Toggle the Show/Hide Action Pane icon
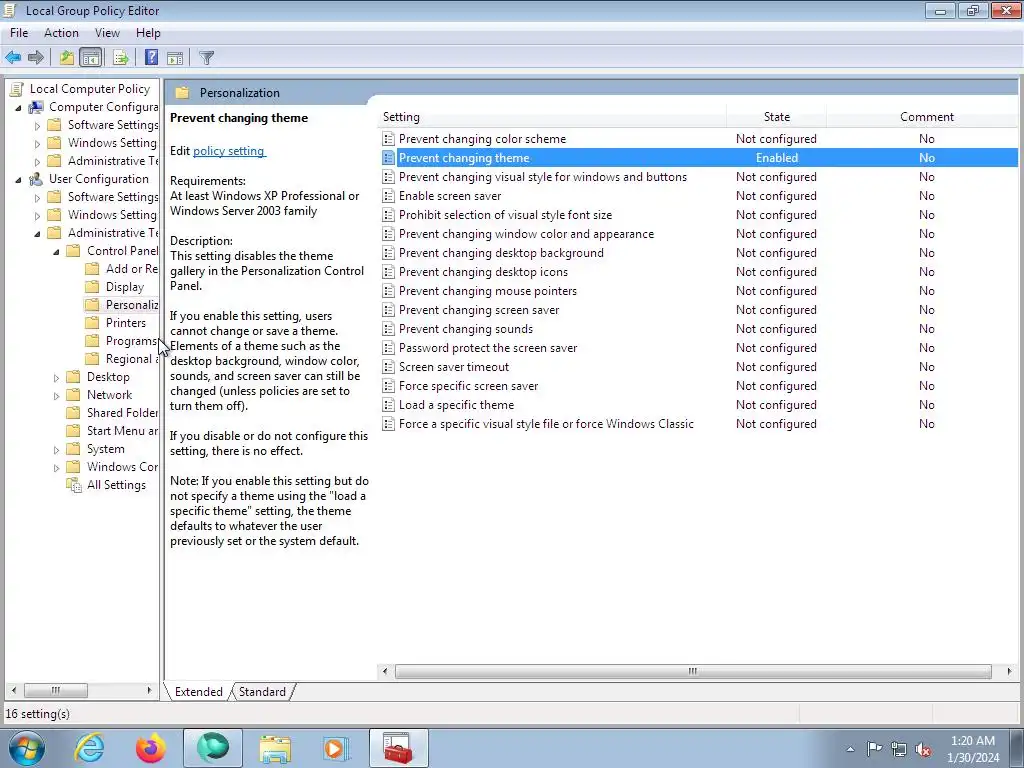The width and height of the screenshot is (1024, 768). coord(175,57)
